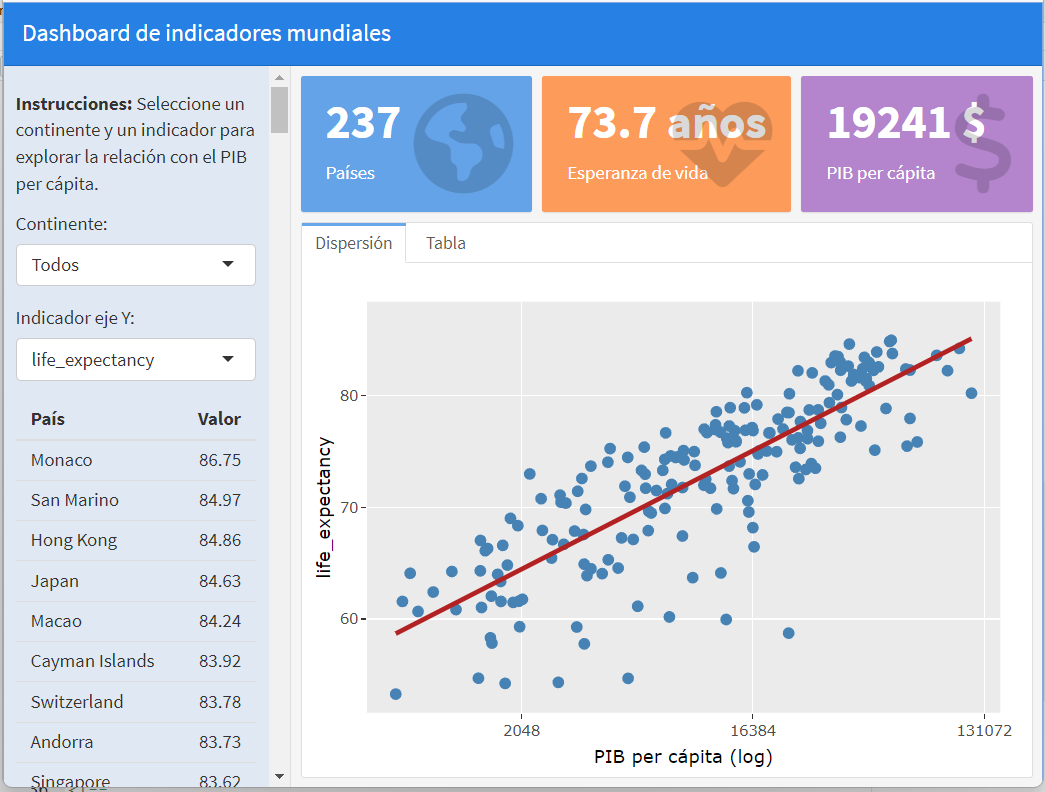Select the Dispersión tab
Viewport: 1045px width, 792px height.
pos(354,243)
